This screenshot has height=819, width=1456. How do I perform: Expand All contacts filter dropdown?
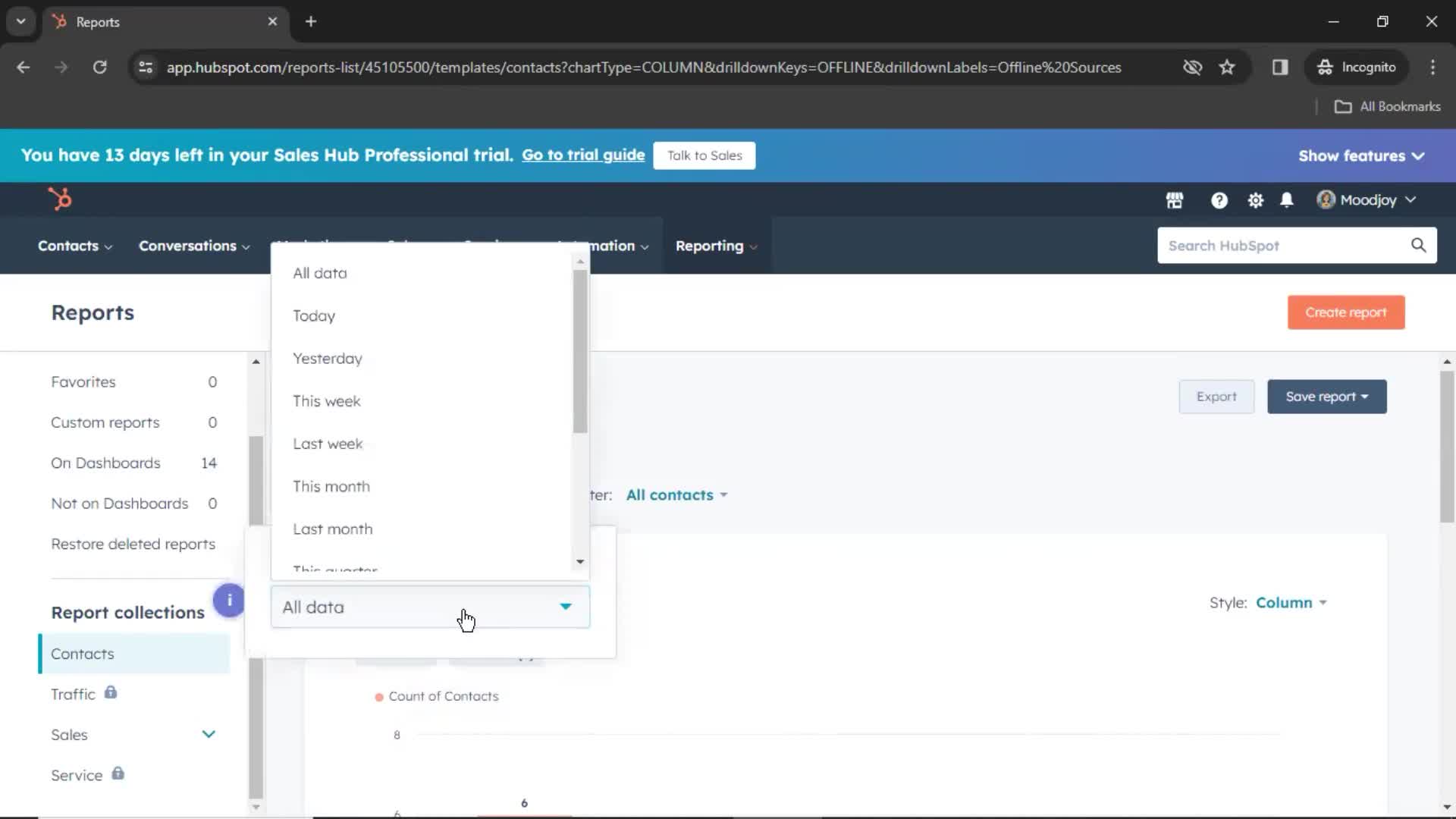pos(676,494)
